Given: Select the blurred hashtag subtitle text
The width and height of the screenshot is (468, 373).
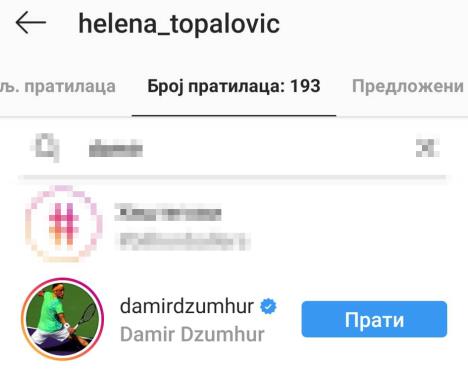Looking at the screenshot, I should pos(184,240).
